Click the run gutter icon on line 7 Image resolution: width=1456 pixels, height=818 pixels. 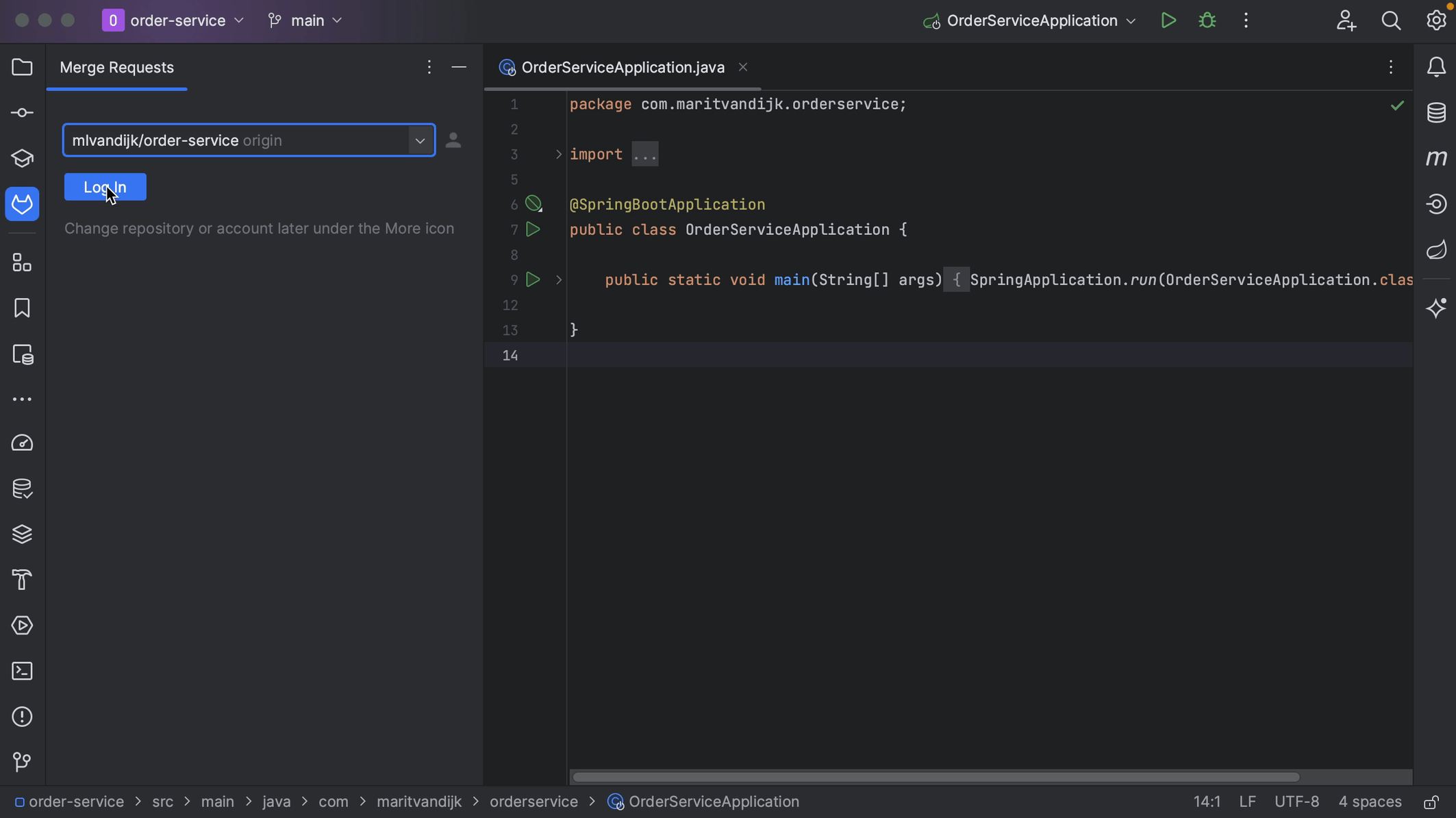(x=534, y=230)
